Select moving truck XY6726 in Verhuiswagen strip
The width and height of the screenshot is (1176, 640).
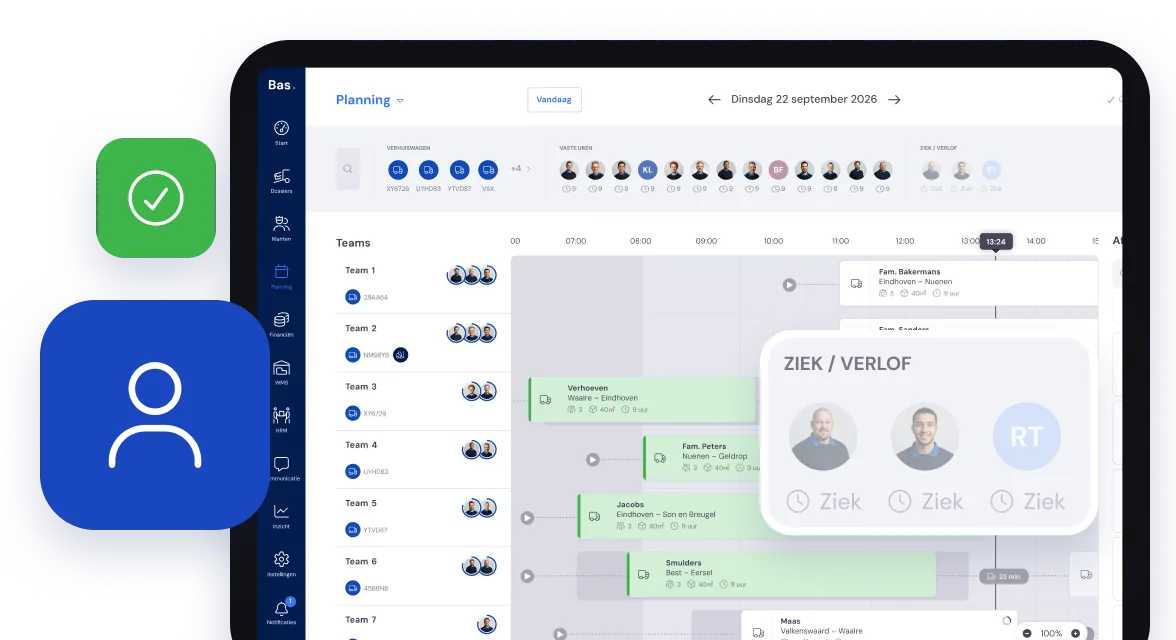398,170
